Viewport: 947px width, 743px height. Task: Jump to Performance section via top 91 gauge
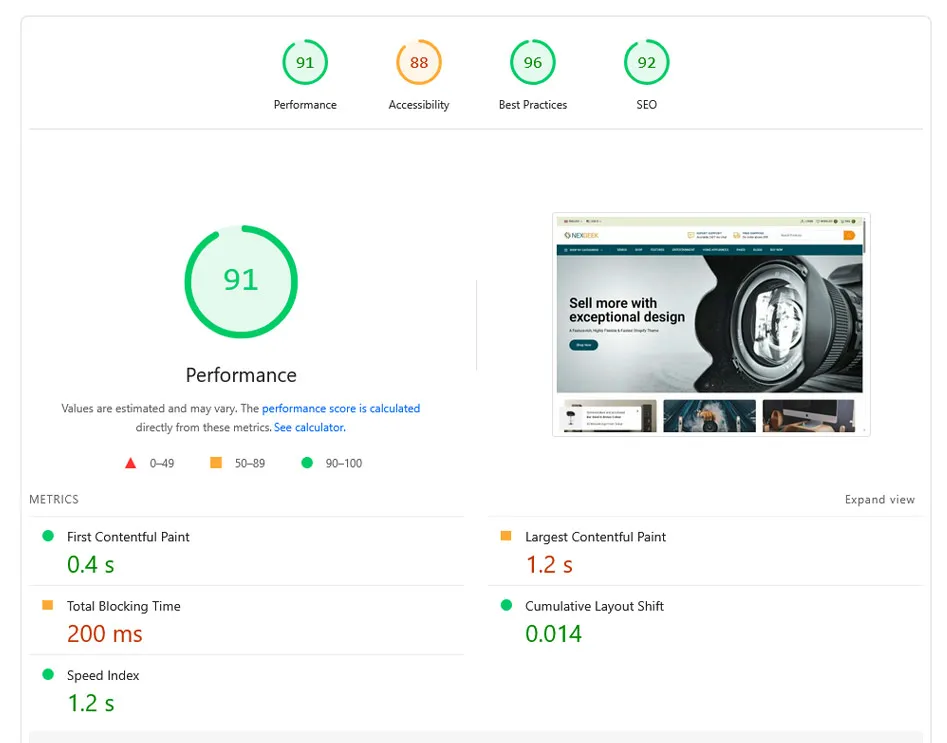[305, 63]
